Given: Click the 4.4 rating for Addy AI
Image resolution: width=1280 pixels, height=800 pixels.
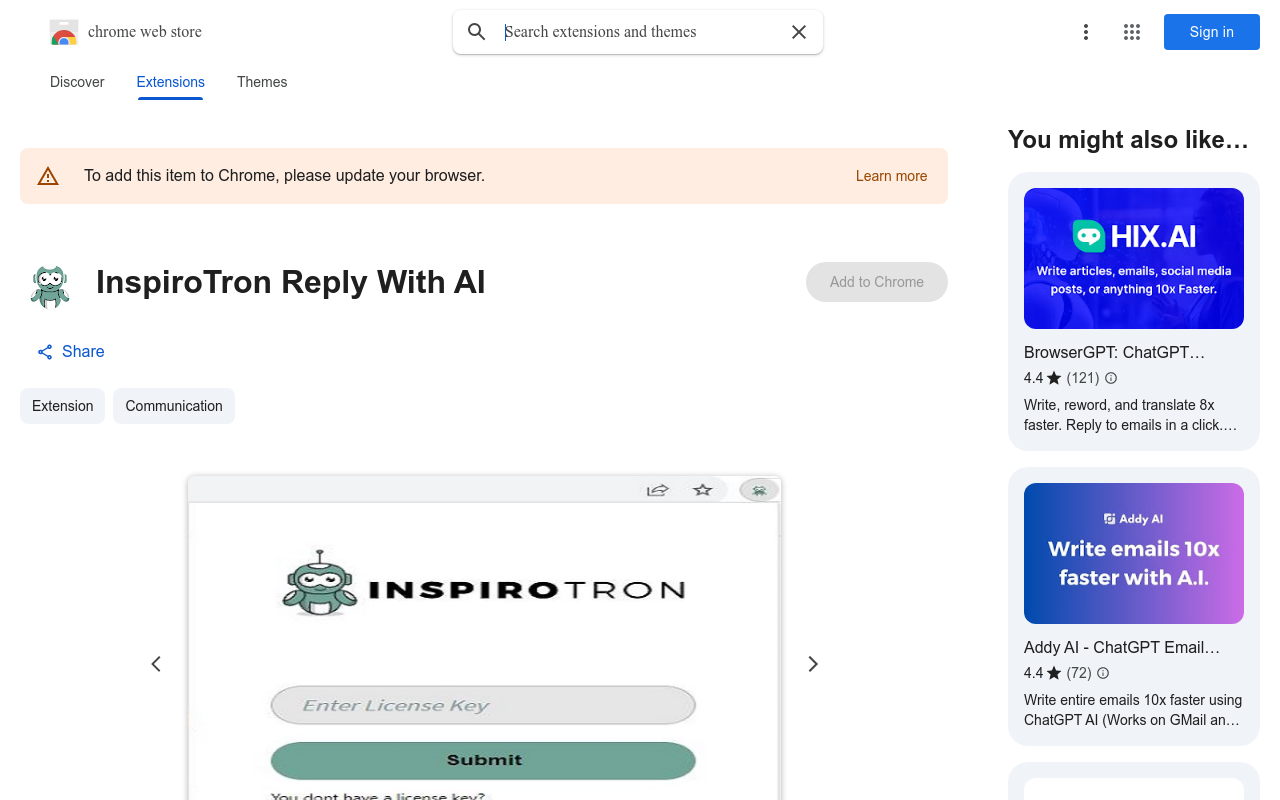Looking at the screenshot, I should 1033,673.
